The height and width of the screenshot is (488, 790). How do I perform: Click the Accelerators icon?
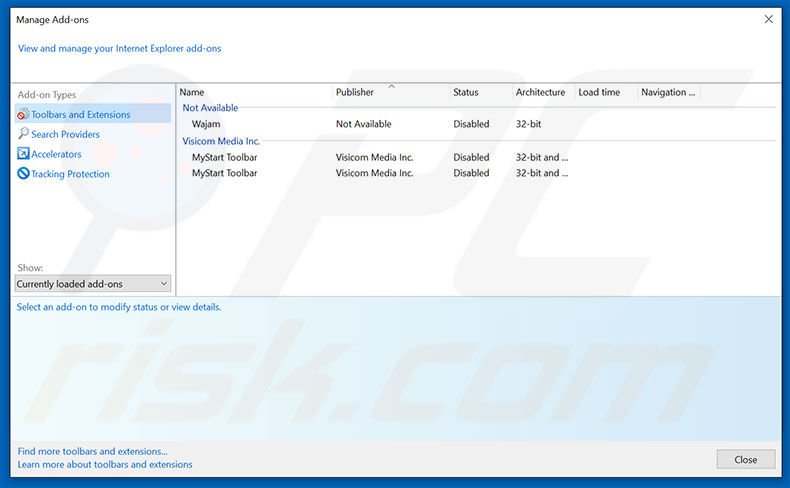tap(23, 153)
